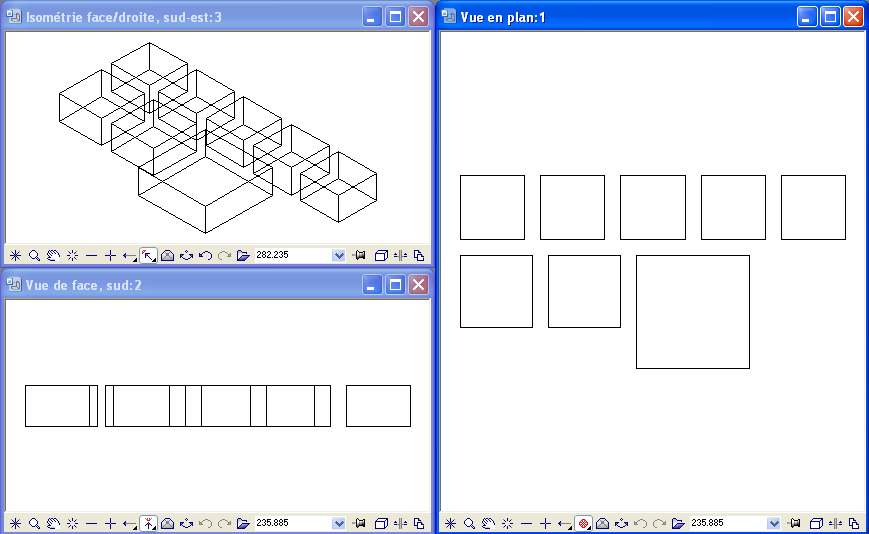Image resolution: width=869 pixels, height=534 pixels.
Task: Open plan view direction flyout in Vue en plan window
Action: (584, 523)
